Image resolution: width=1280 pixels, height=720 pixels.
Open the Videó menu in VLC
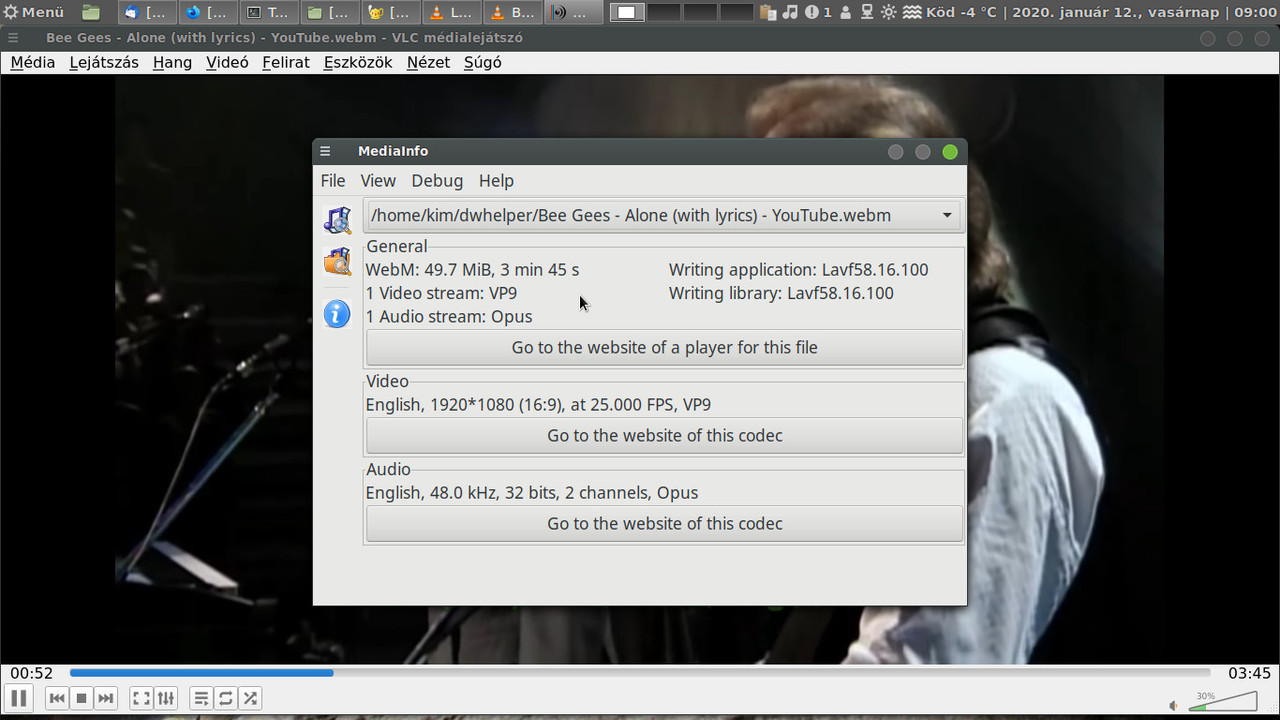tap(227, 62)
